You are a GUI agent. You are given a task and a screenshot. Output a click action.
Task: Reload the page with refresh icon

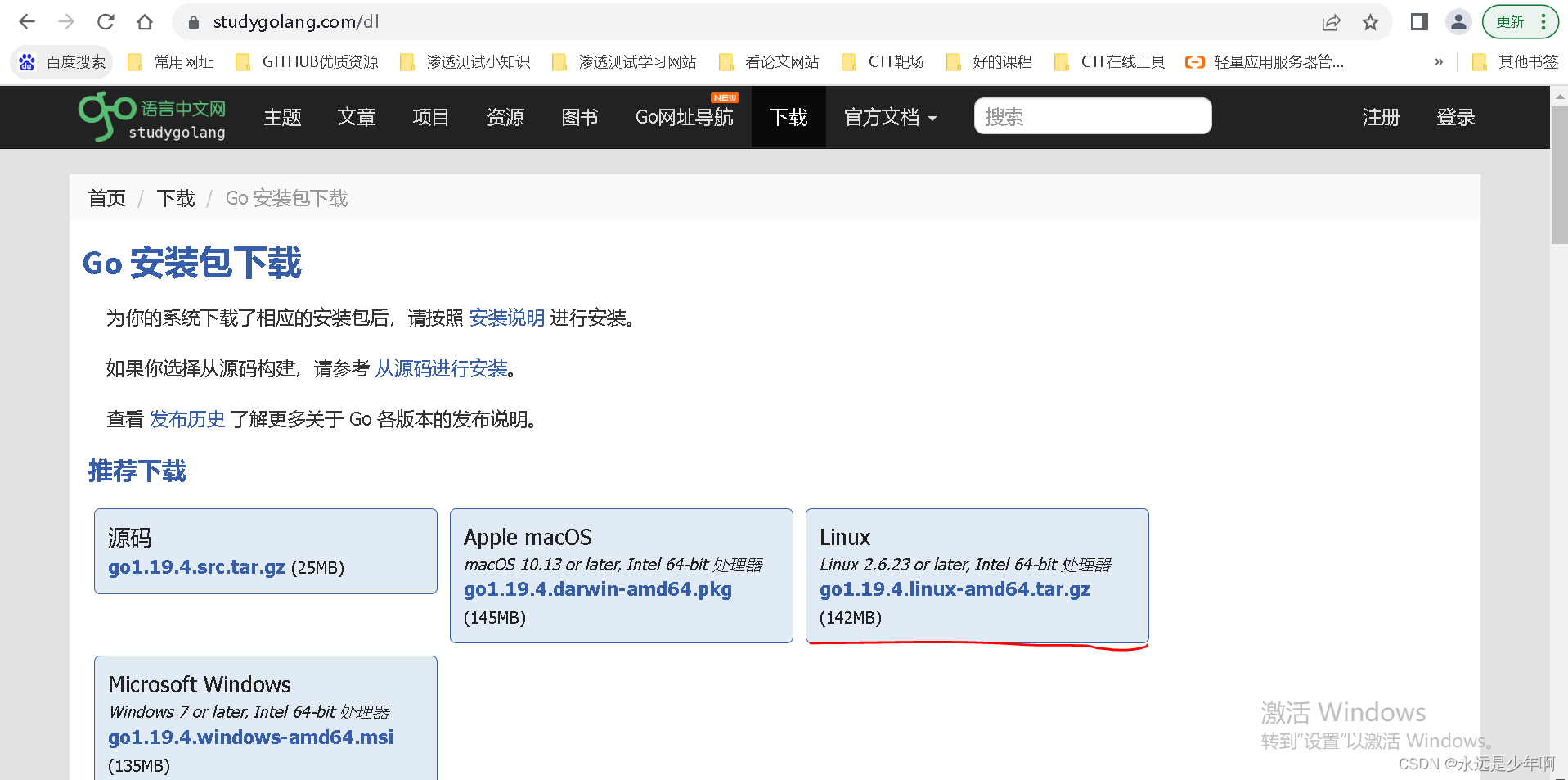(x=106, y=22)
